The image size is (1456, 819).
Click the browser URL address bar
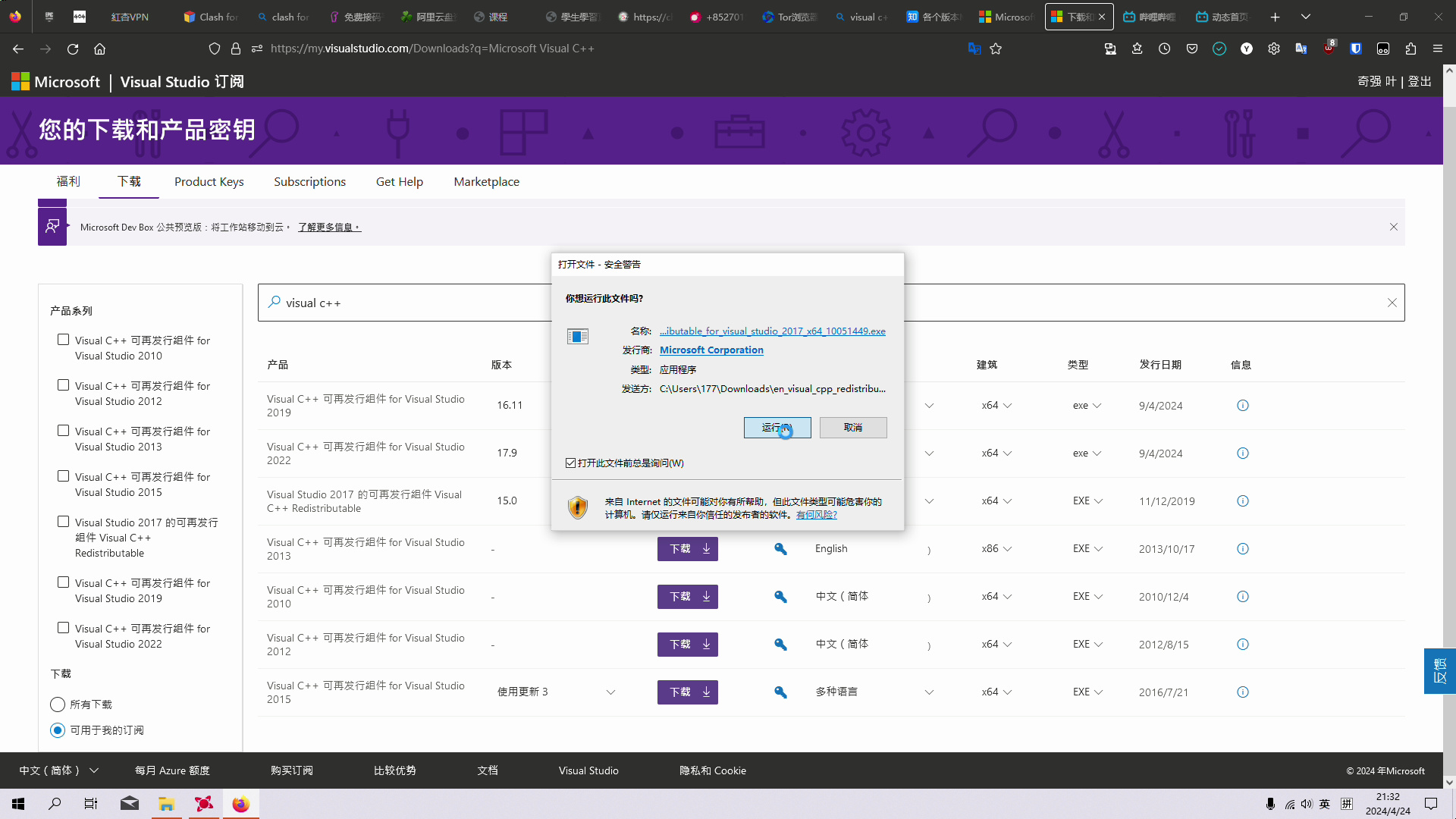tap(607, 49)
